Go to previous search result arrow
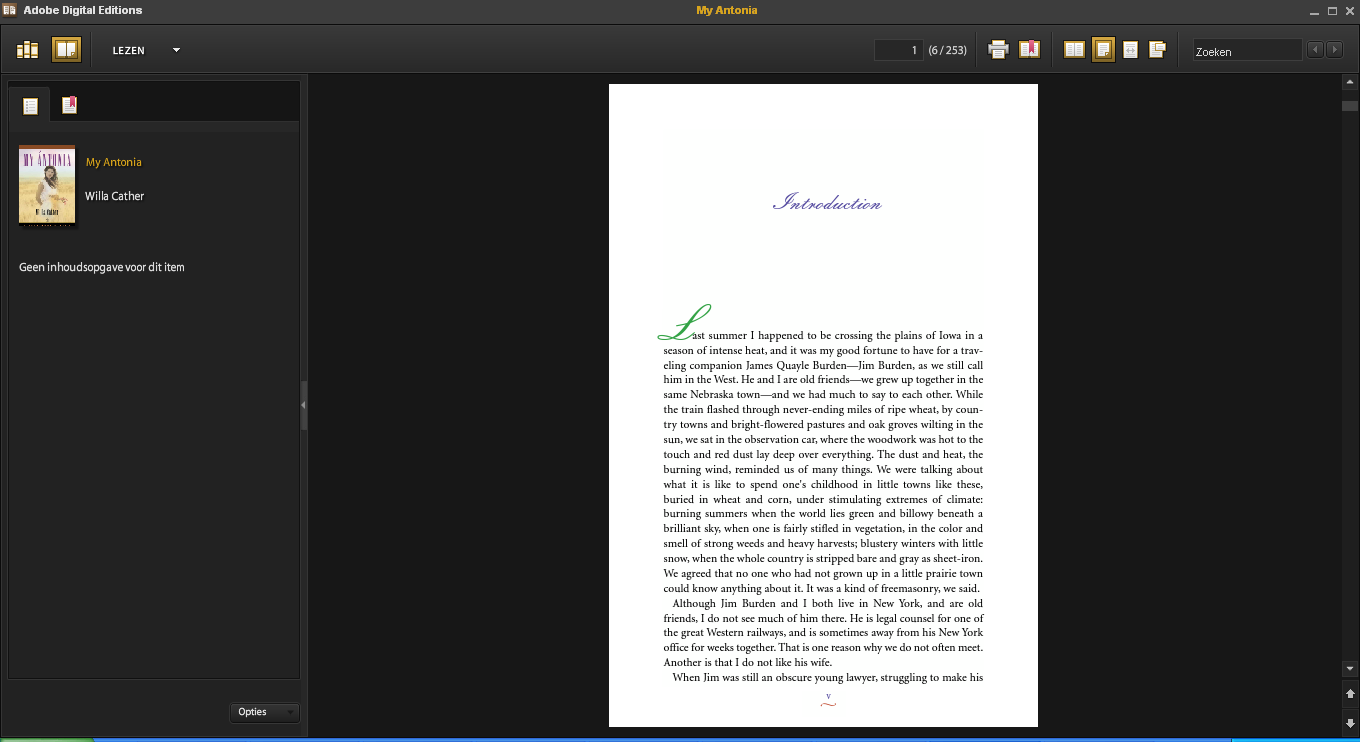The height and width of the screenshot is (742, 1360). (1316, 50)
